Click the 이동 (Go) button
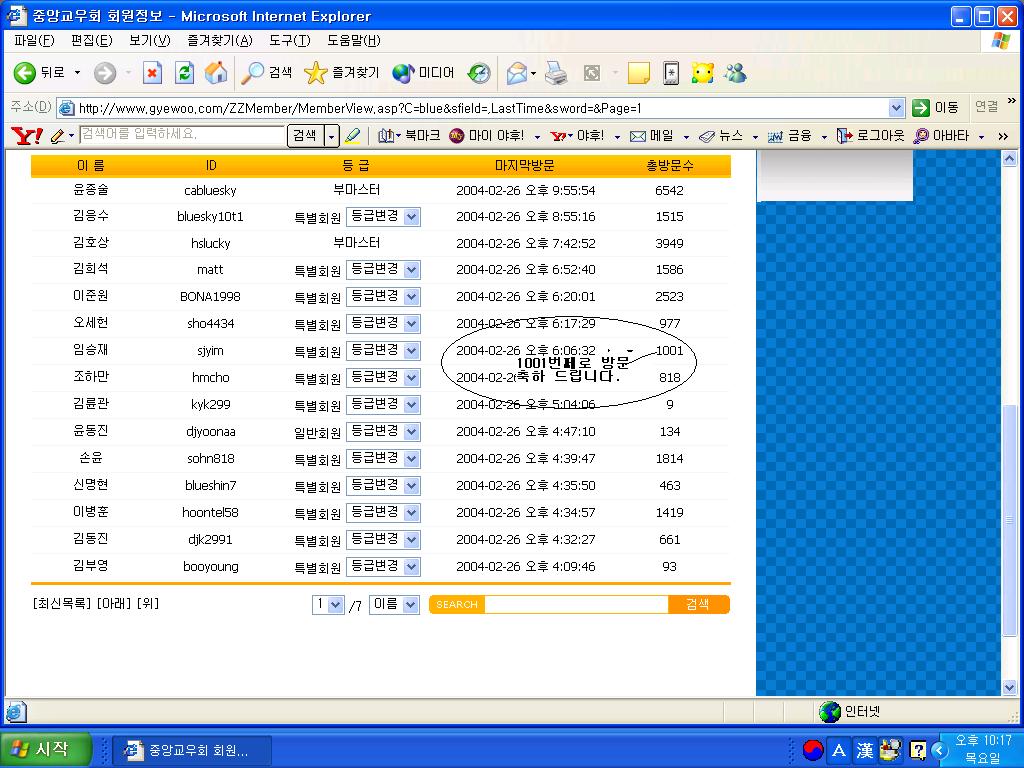Screen dimensions: 1024x768 (x=935, y=108)
